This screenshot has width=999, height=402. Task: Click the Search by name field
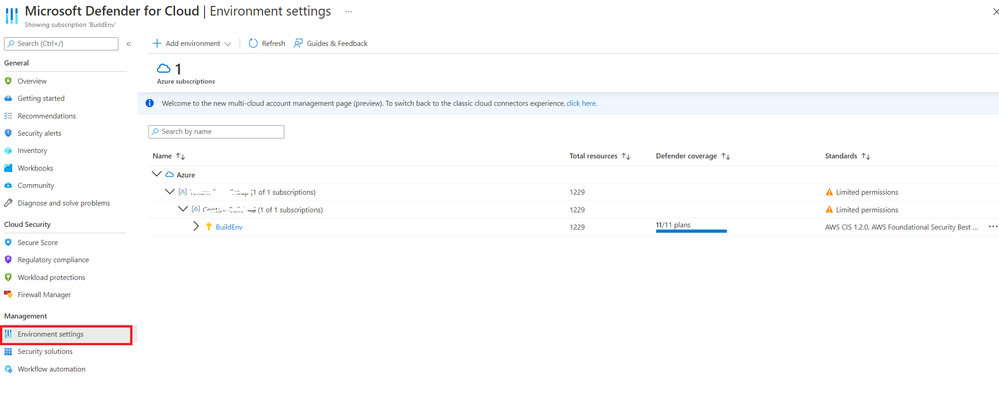pos(216,131)
